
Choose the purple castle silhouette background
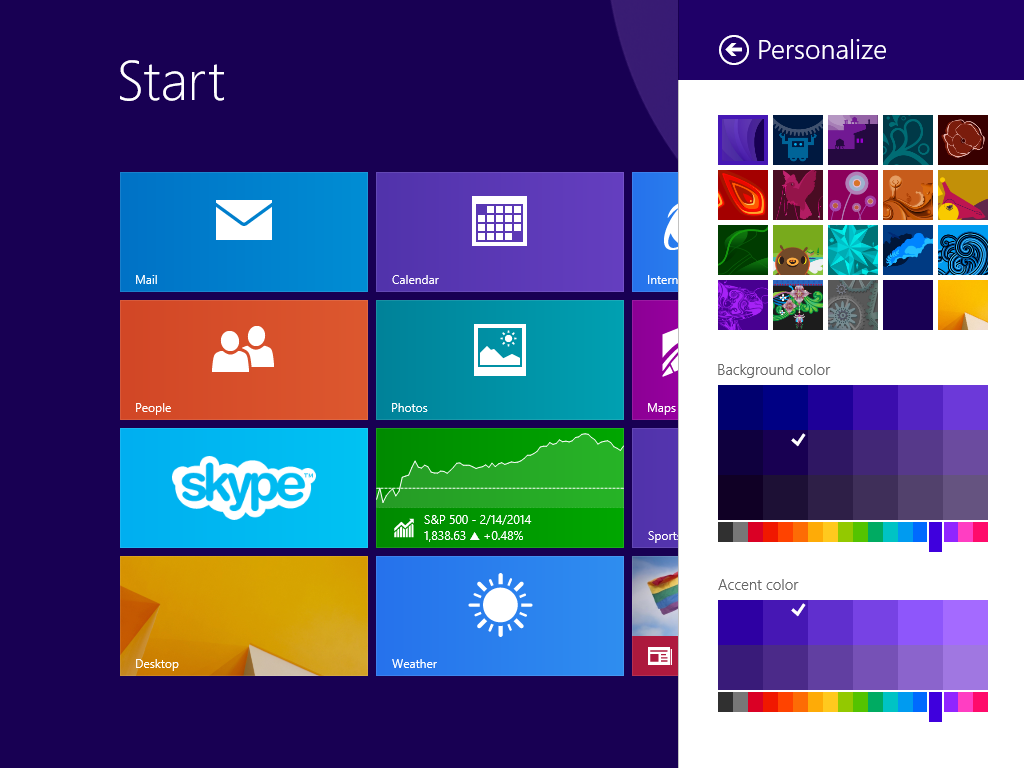(x=853, y=140)
